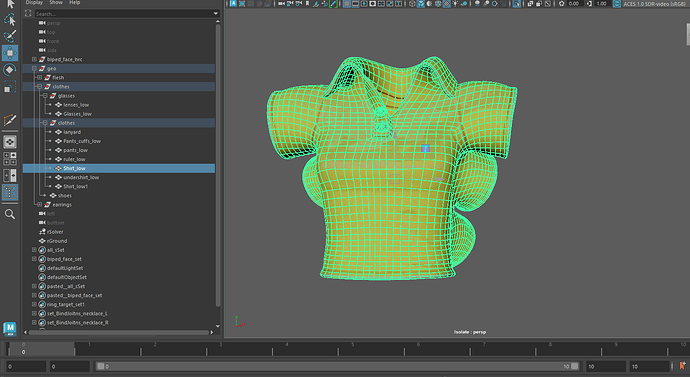Toggle wireframe shading in viewport toolbar

coord(412,4)
